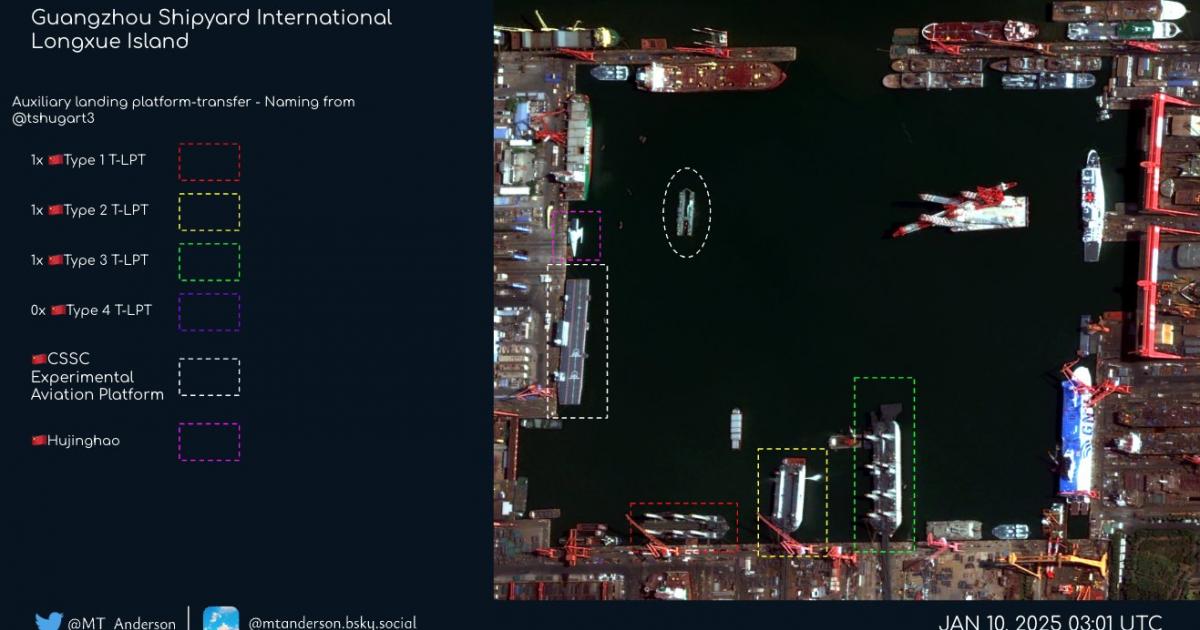Screen dimensions: 1200x630
Task: Click the China flag beside Type 1 T-LPT
Action: (55, 160)
